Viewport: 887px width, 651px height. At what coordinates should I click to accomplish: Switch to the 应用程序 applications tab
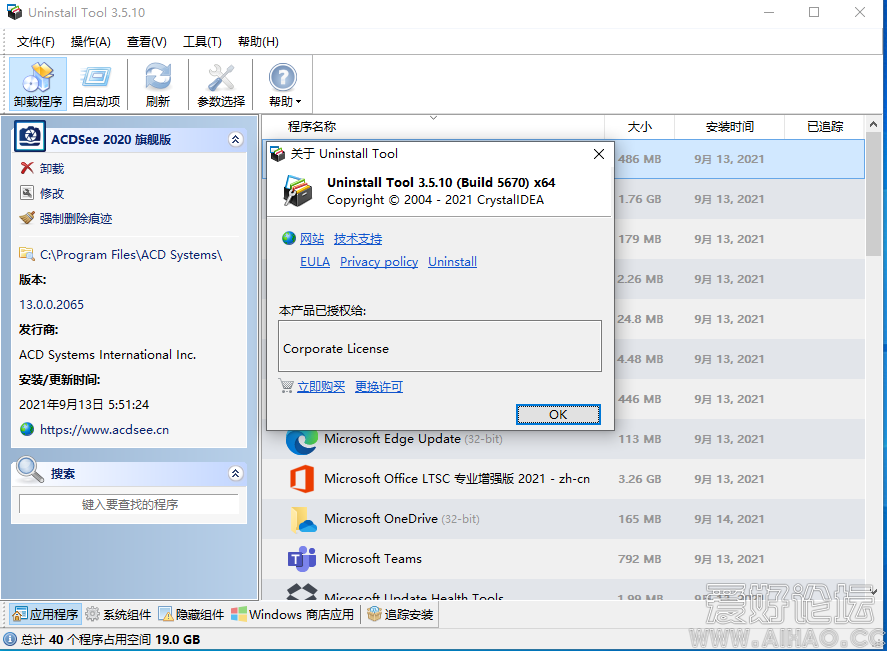tap(45, 614)
